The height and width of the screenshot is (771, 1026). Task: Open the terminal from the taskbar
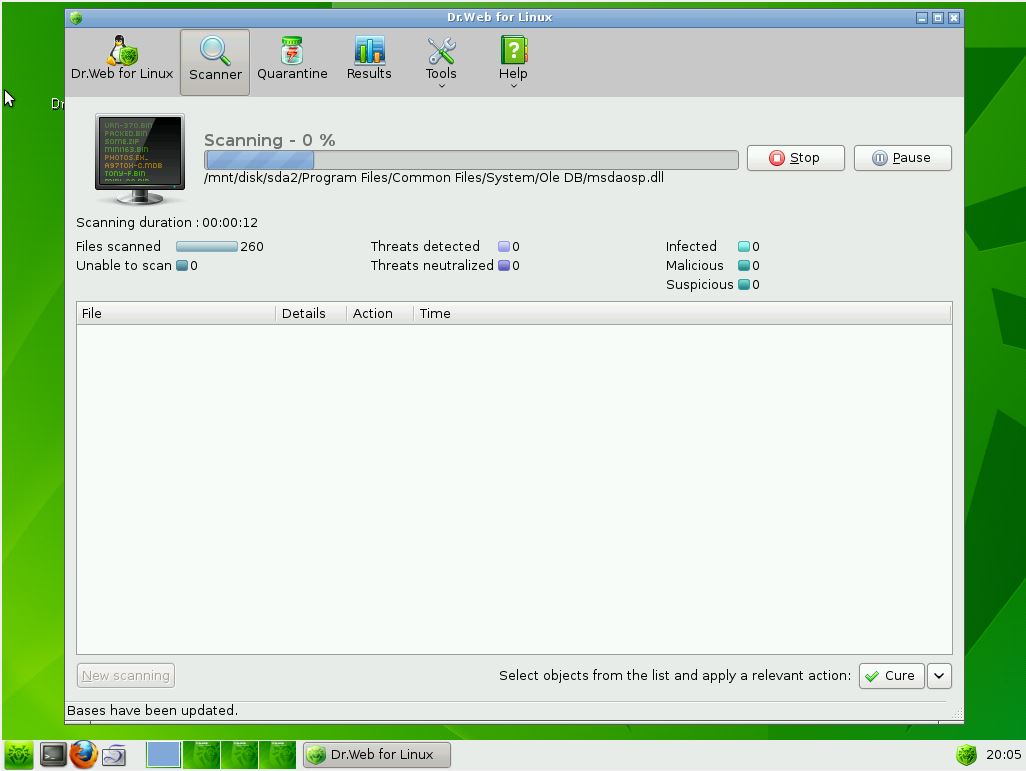tap(52, 755)
